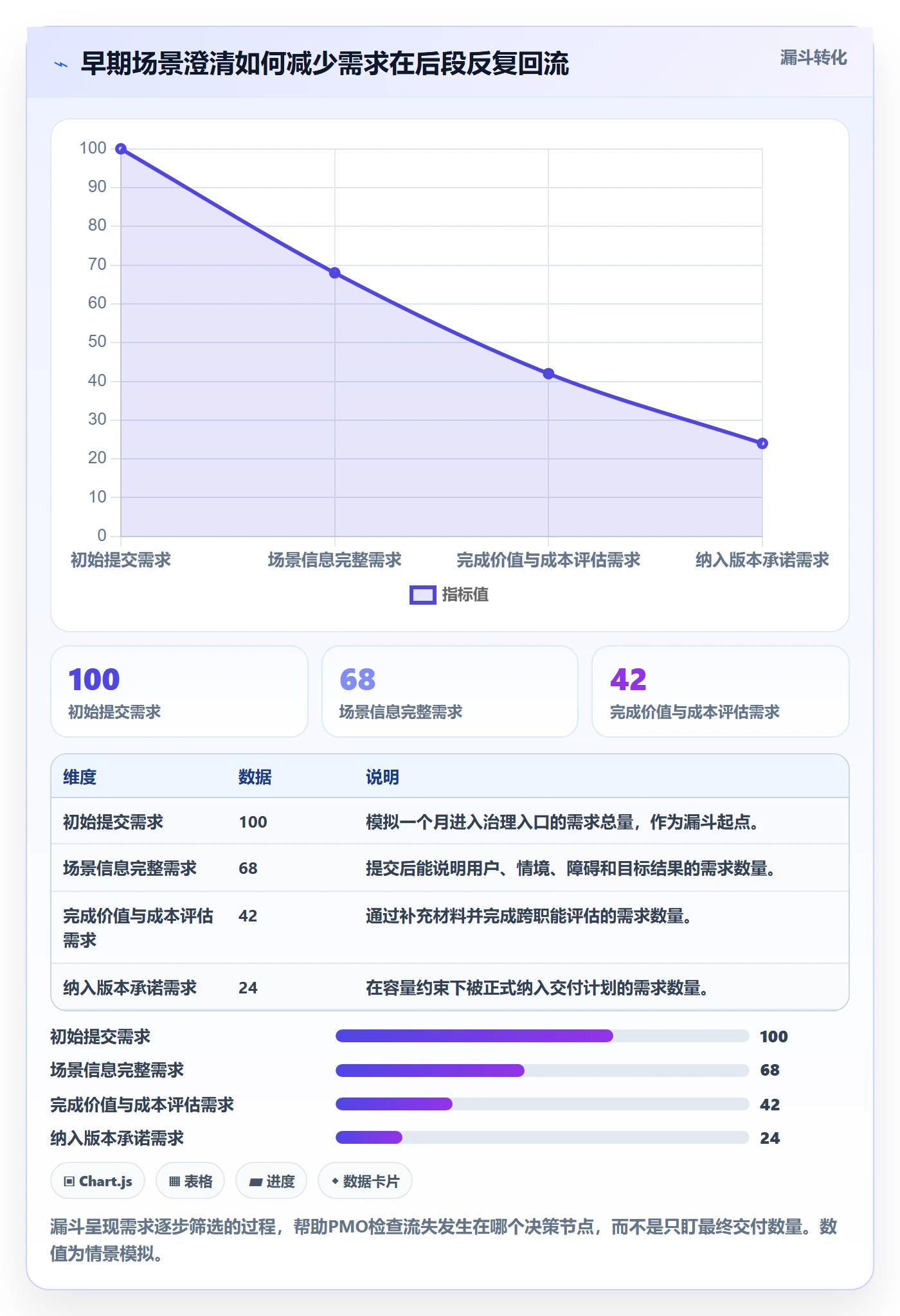Click description starting with 提交后能说明用户

(571, 869)
